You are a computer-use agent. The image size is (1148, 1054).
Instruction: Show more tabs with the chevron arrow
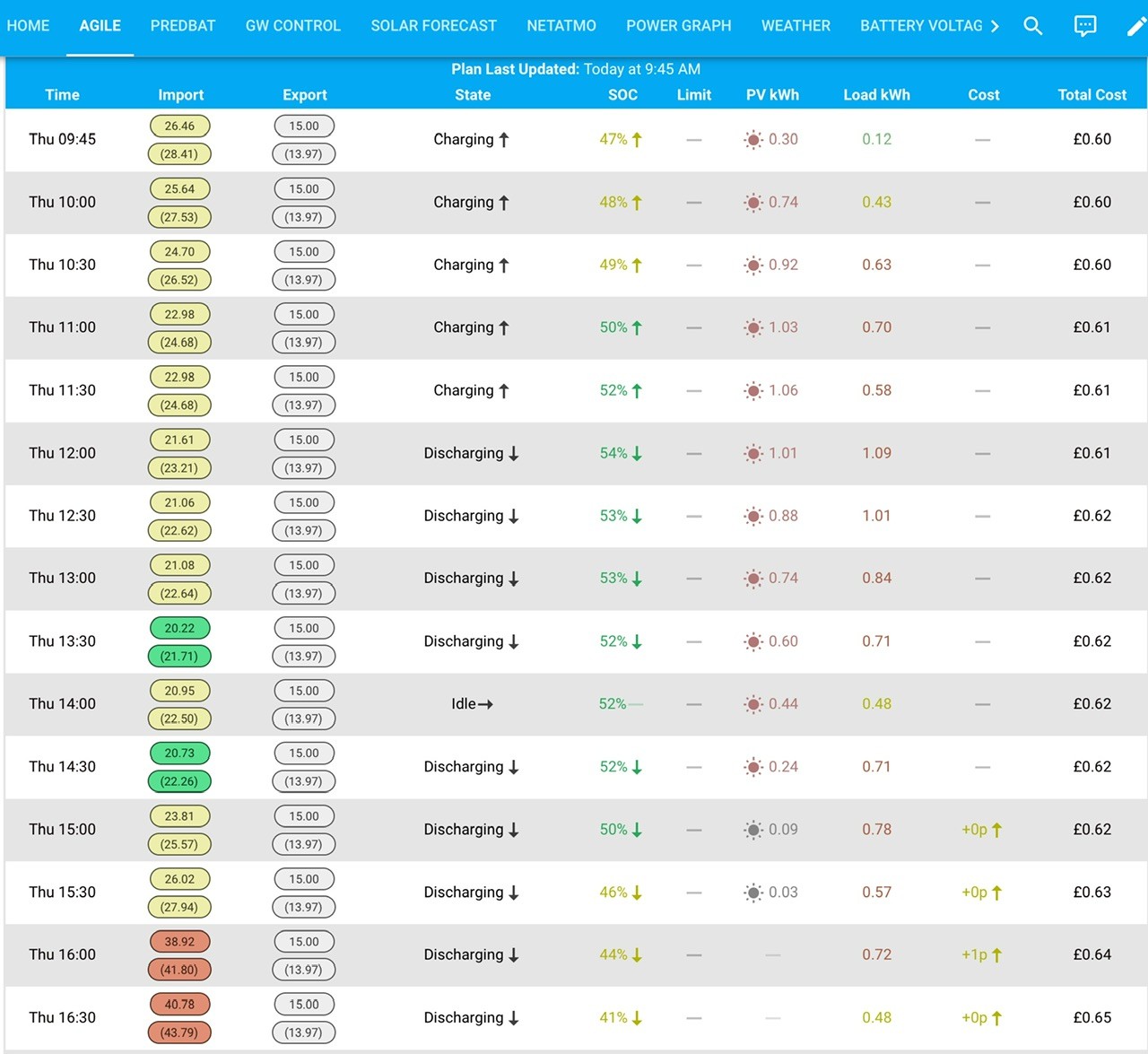pos(995,26)
